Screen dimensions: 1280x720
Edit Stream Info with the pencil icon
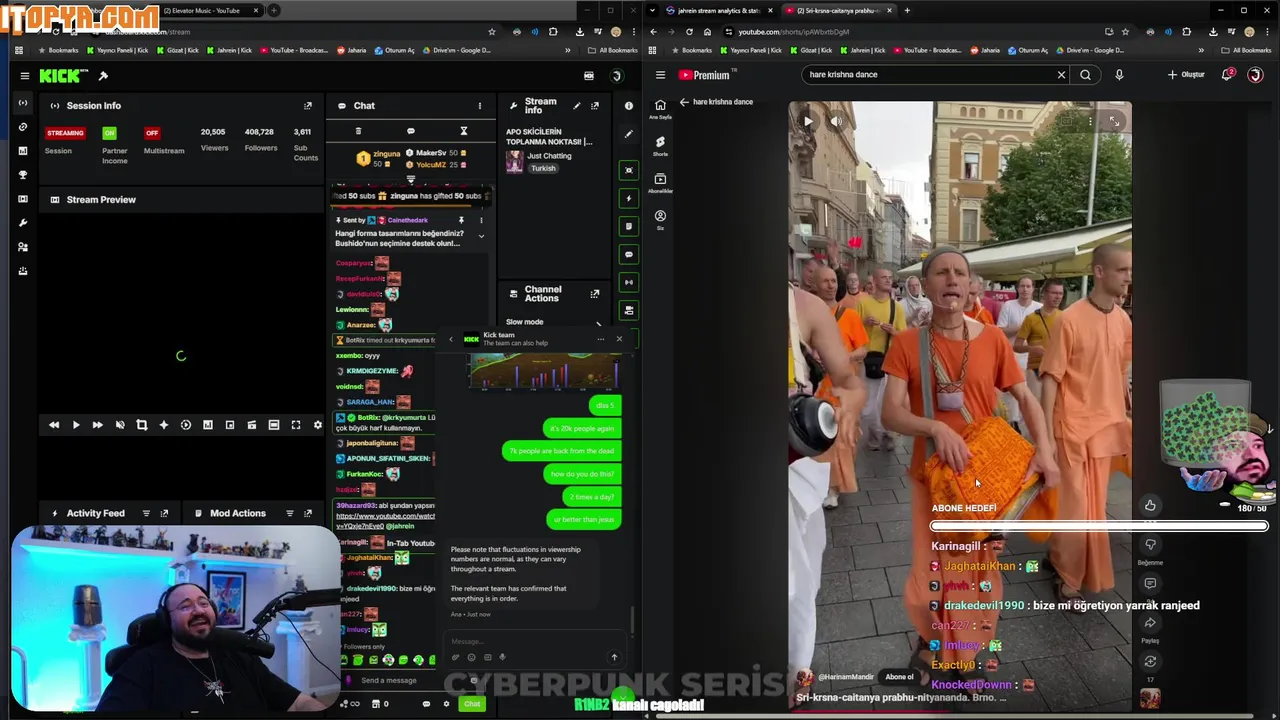click(576, 106)
